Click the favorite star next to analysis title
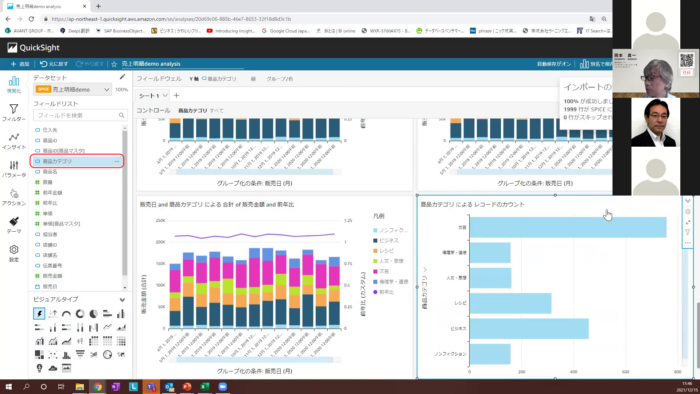Viewport: 700px width, 394px height. (114, 64)
